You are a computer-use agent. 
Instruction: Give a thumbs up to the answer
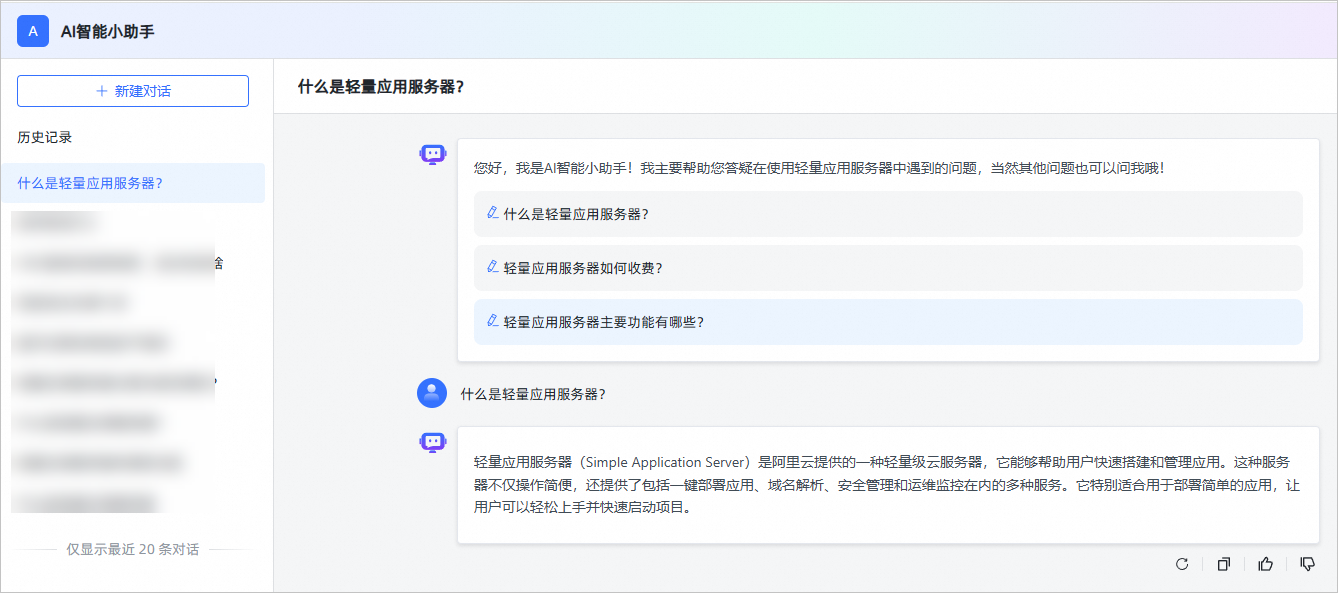click(1265, 564)
